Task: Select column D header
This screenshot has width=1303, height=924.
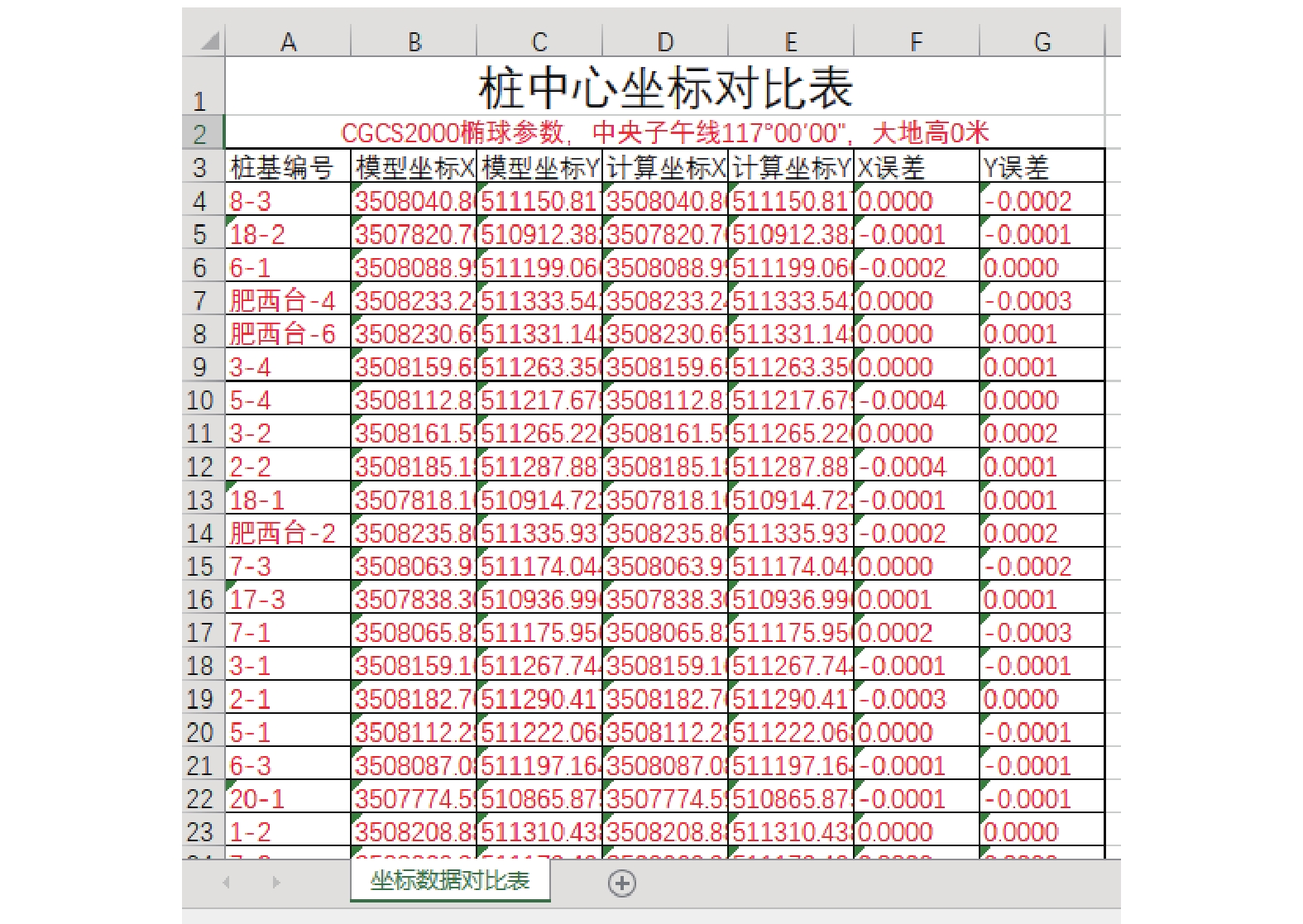Action: point(664,41)
